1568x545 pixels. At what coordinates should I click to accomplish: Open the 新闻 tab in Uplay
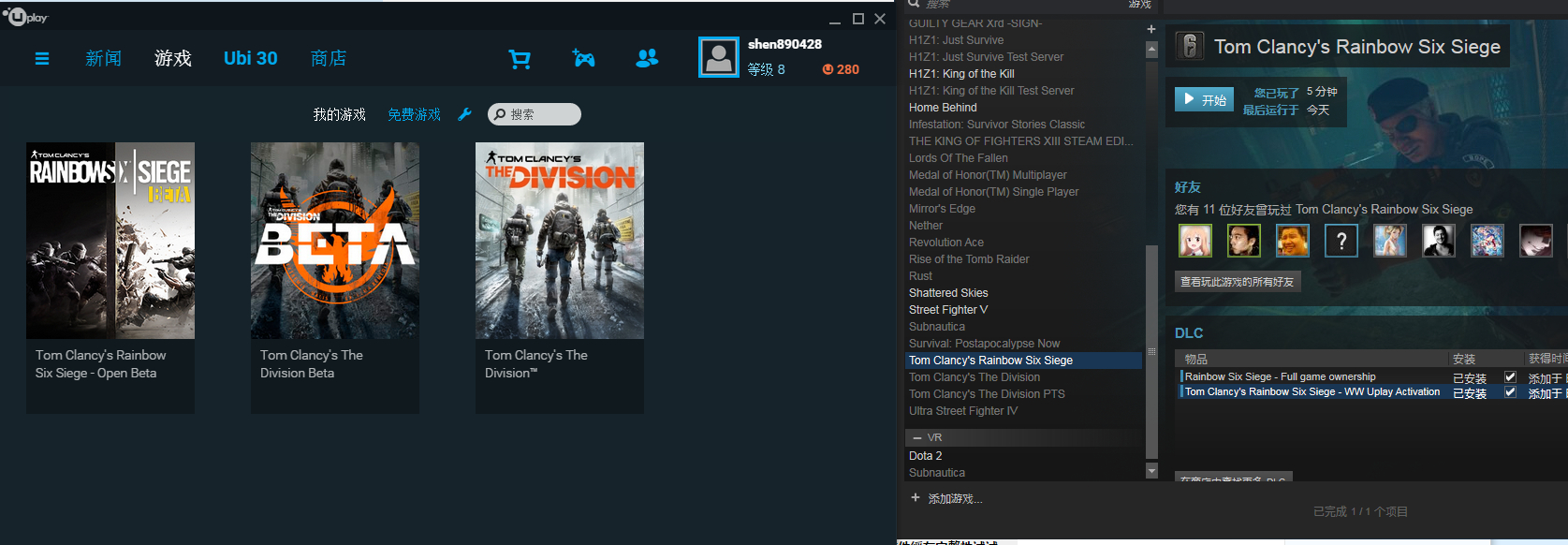(103, 58)
